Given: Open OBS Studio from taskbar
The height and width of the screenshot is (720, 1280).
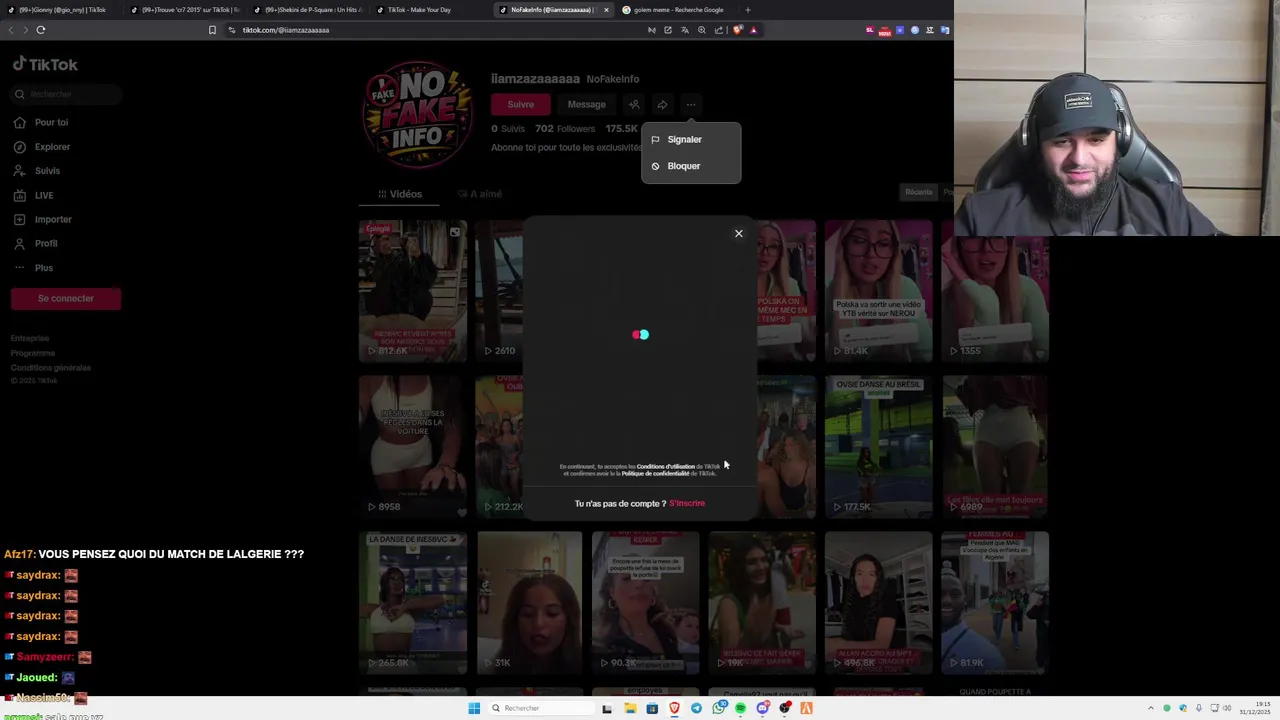Looking at the screenshot, I should (x=785, y=708).
